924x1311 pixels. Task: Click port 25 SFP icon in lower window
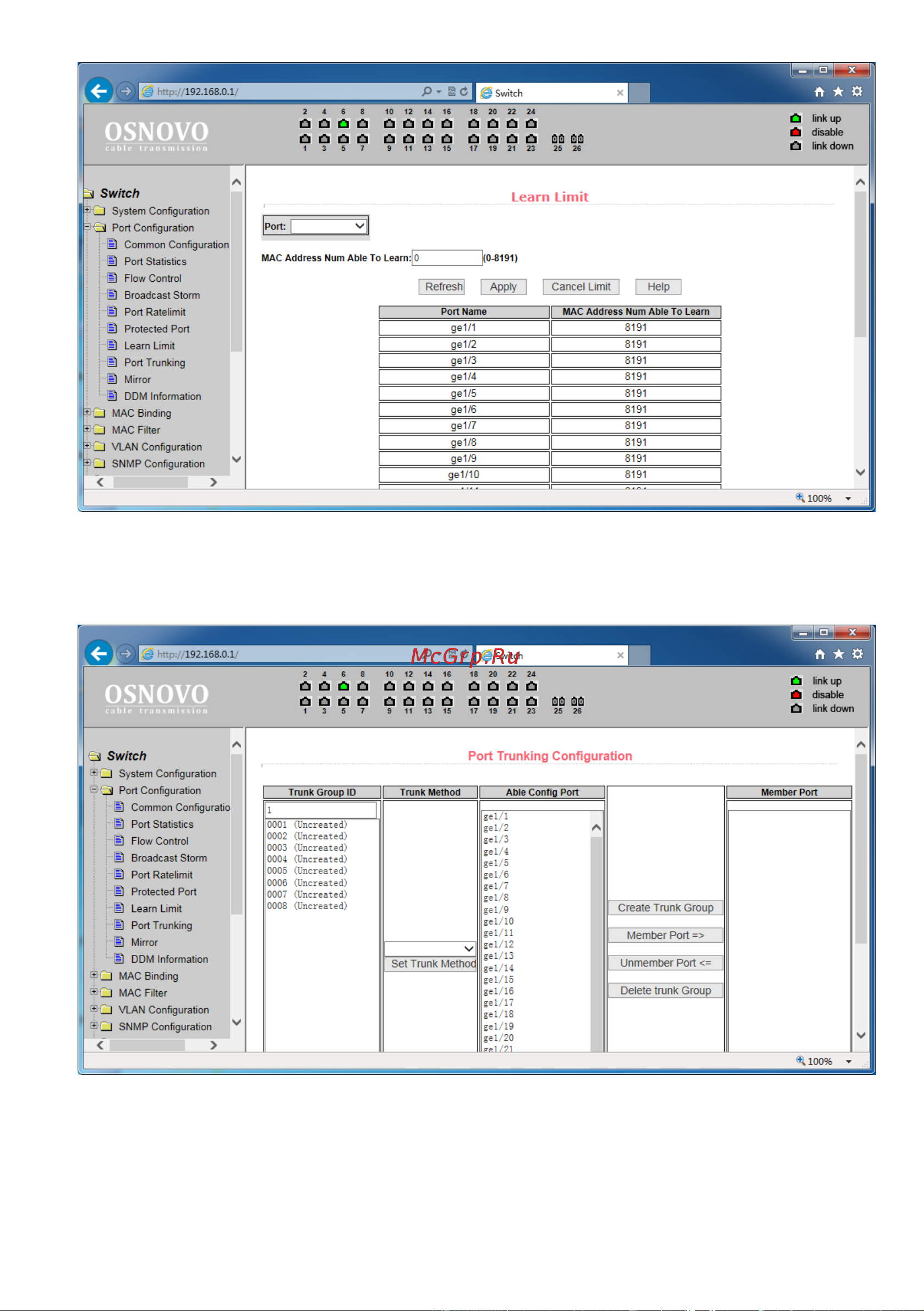[558, 701]
